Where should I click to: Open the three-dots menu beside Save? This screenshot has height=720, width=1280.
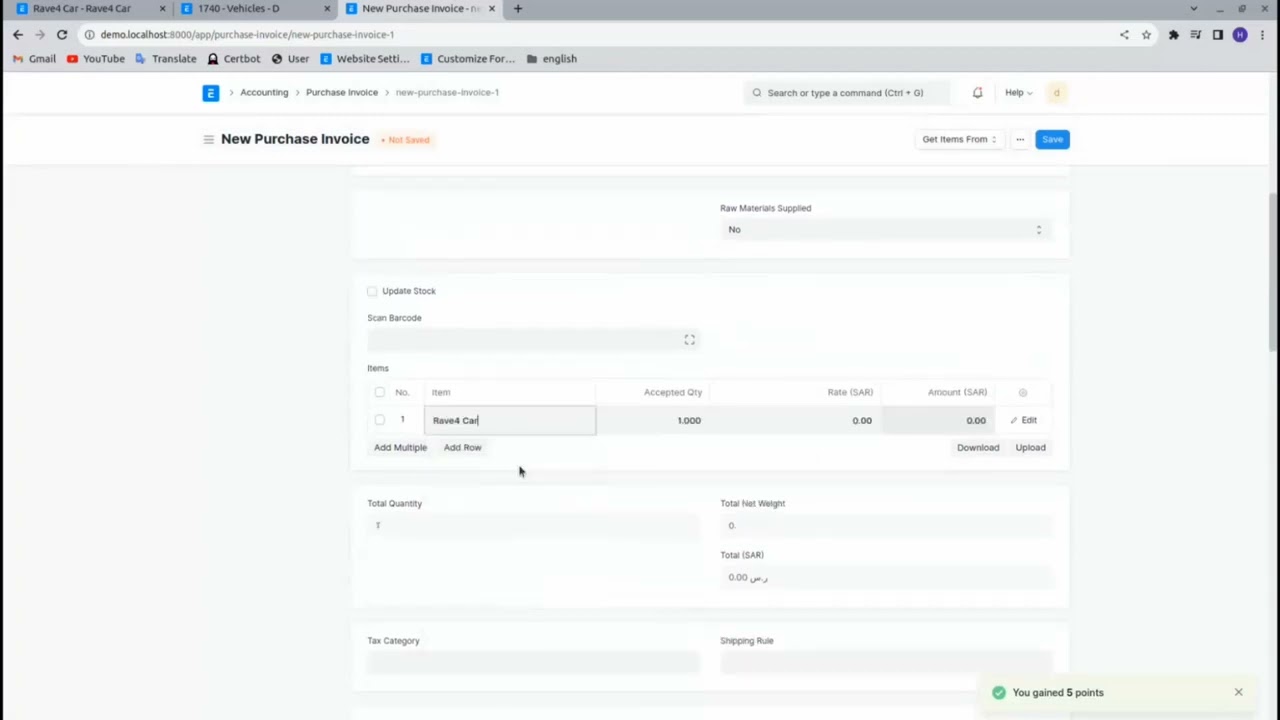coord(1020,139)
